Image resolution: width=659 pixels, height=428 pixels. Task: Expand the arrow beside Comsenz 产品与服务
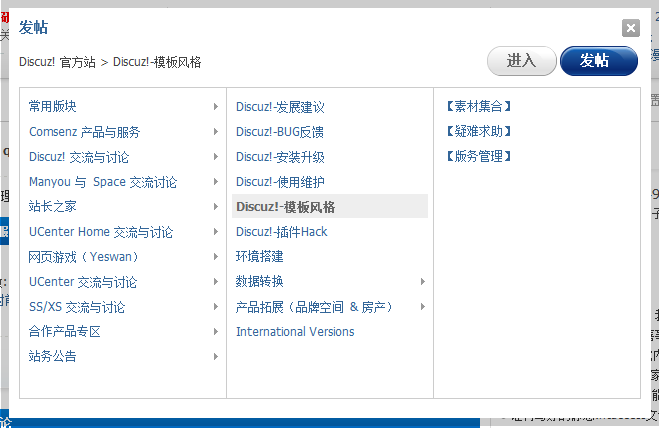point(216,132)
